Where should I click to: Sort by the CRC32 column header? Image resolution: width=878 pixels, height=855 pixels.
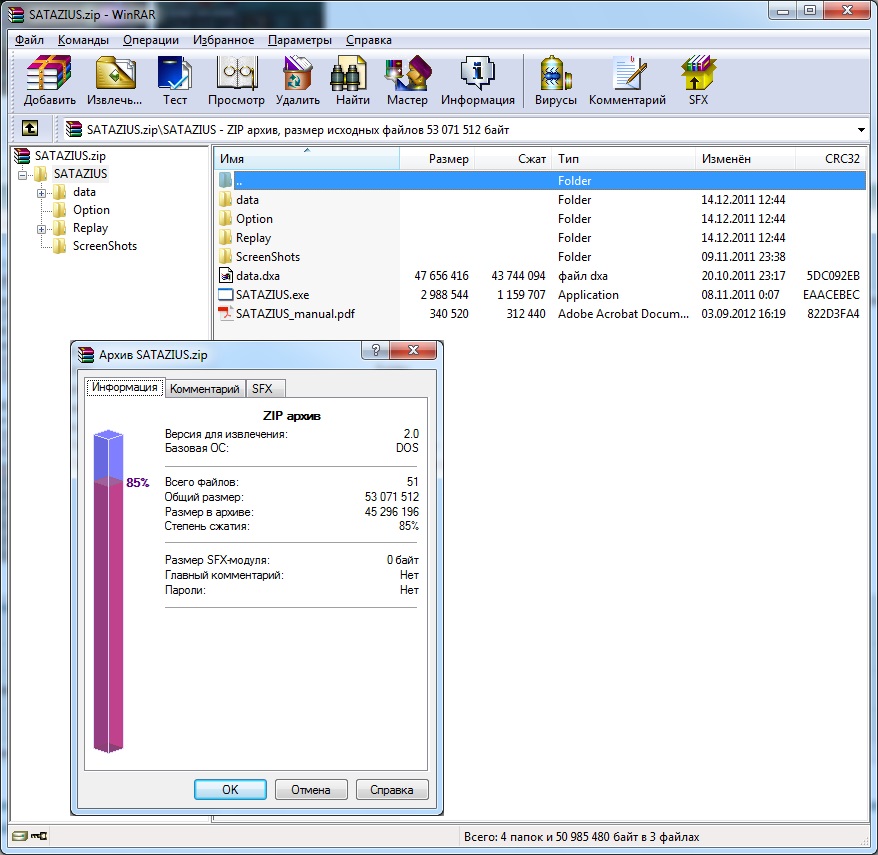pyautogui.click(x=830, y=158)
